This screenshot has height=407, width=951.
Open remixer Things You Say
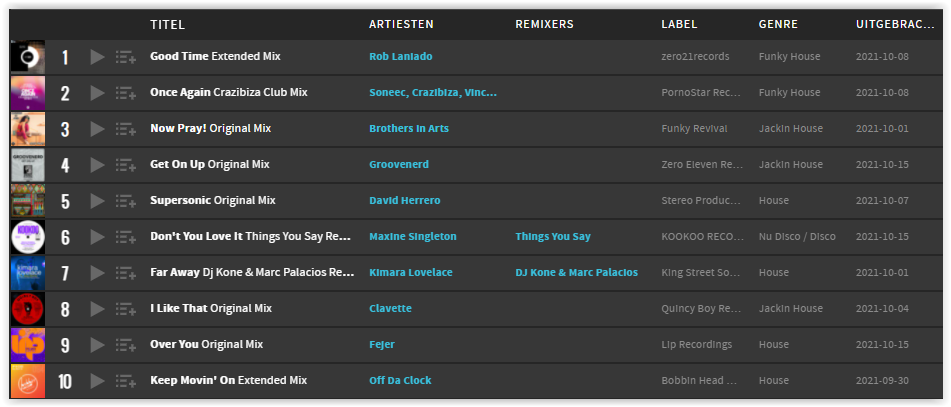point(553,237)
